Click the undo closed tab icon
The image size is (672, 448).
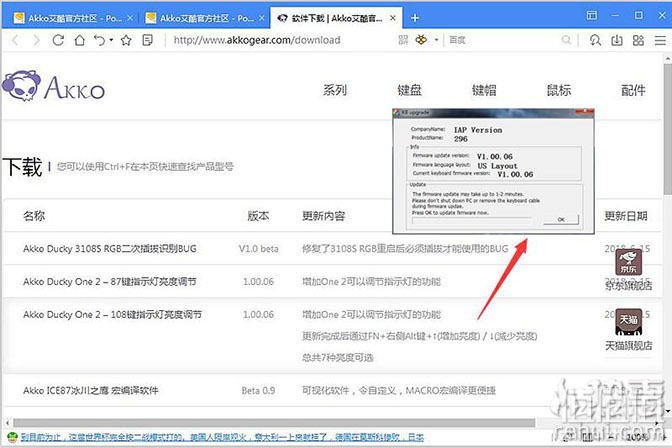[x=99, y=40]
